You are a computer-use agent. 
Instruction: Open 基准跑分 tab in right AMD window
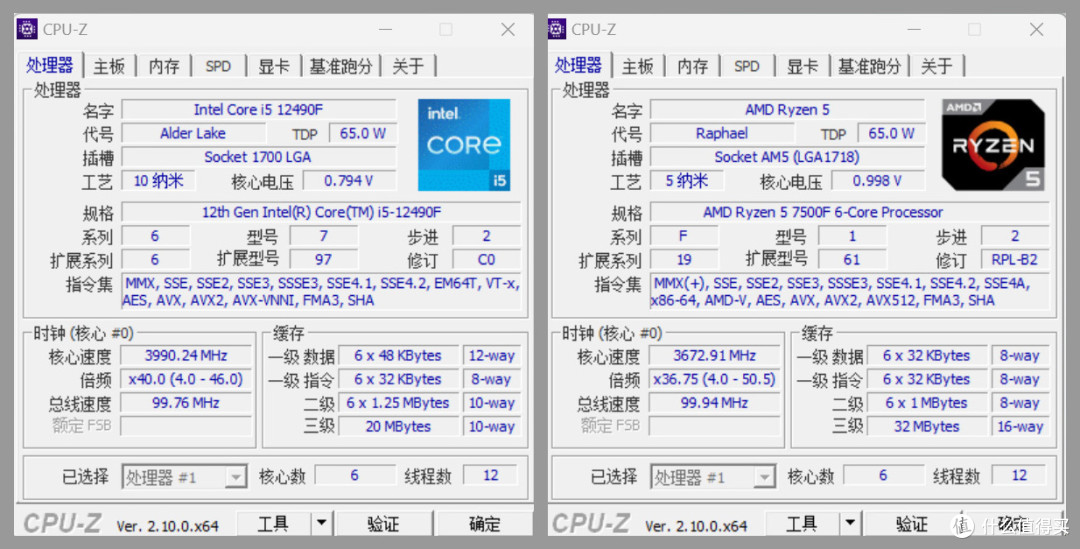[x=869, y=66]
